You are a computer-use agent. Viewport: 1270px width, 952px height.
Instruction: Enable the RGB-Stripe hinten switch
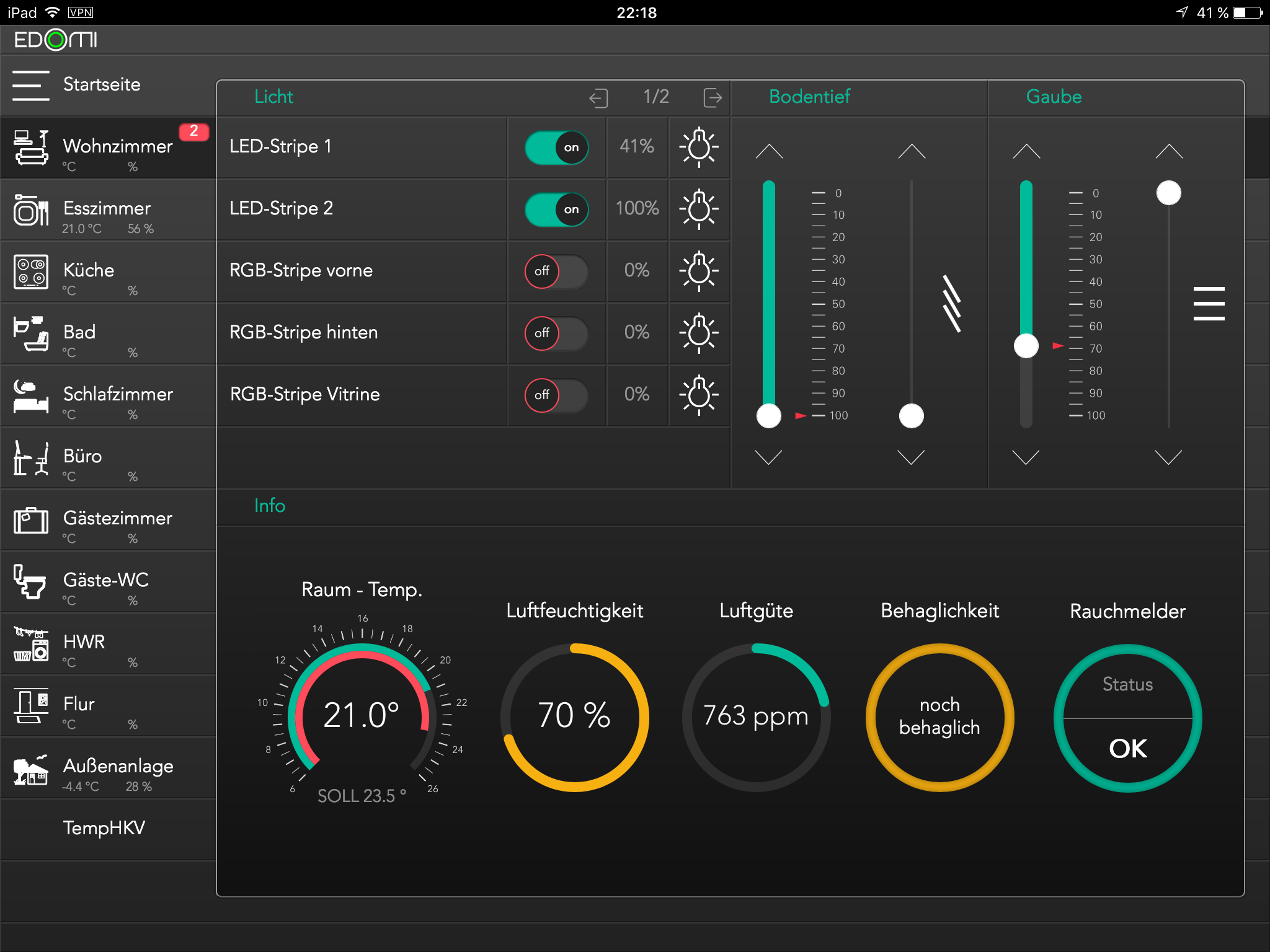coord(556,333)
